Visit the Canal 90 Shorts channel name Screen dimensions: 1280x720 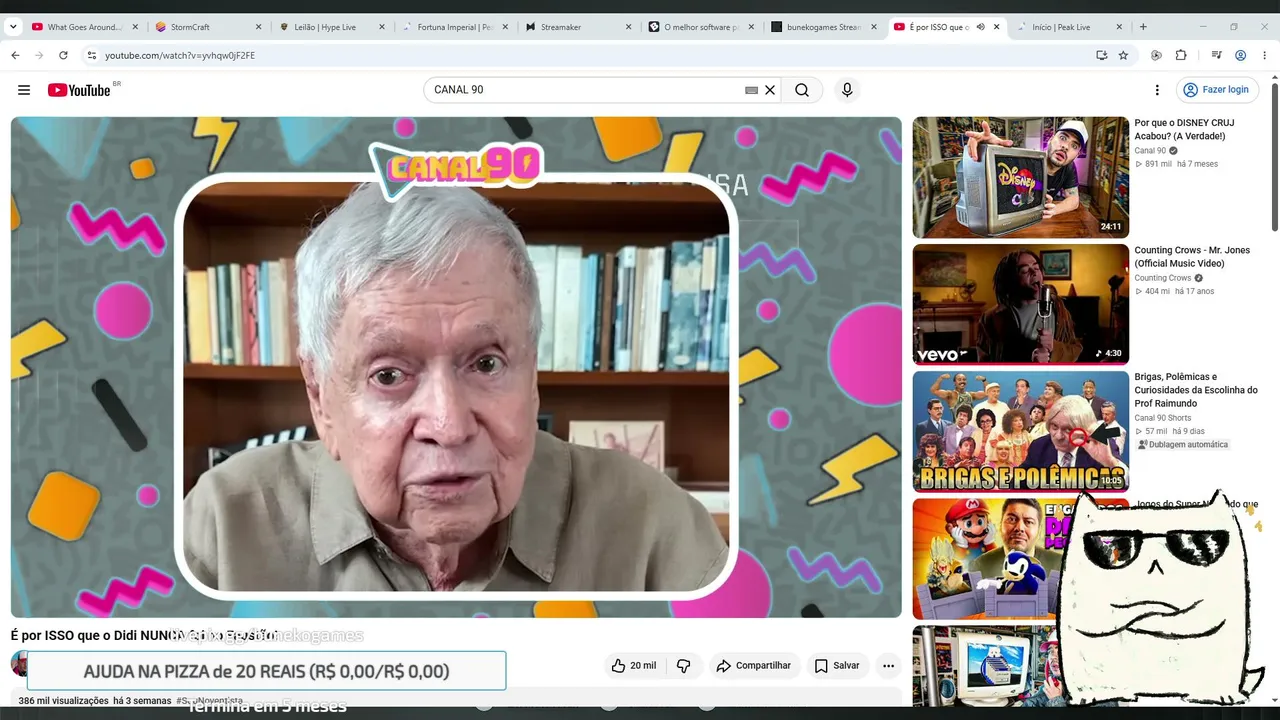(1163, 418)
